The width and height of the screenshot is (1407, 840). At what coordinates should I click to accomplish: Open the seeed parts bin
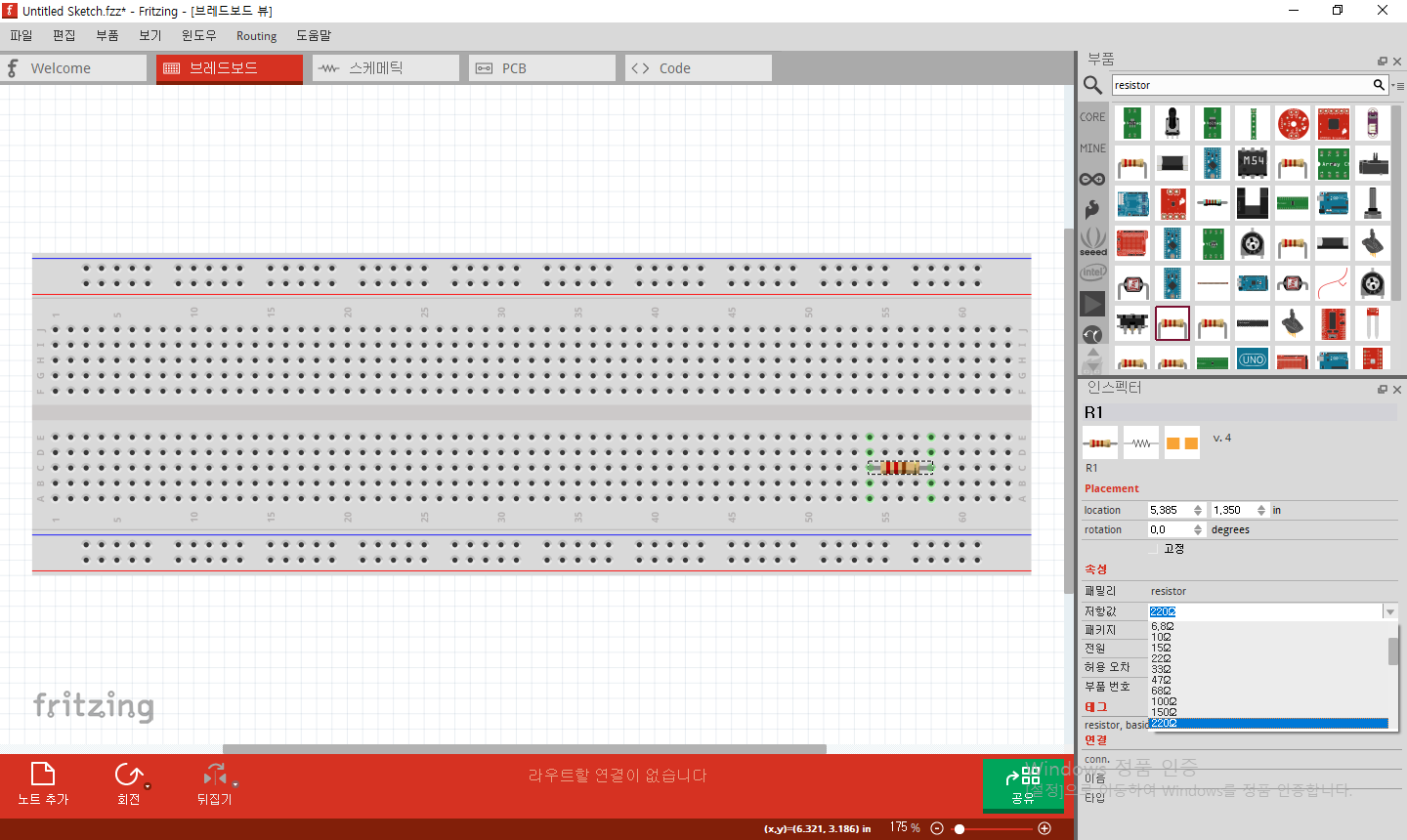[1092, 241]
